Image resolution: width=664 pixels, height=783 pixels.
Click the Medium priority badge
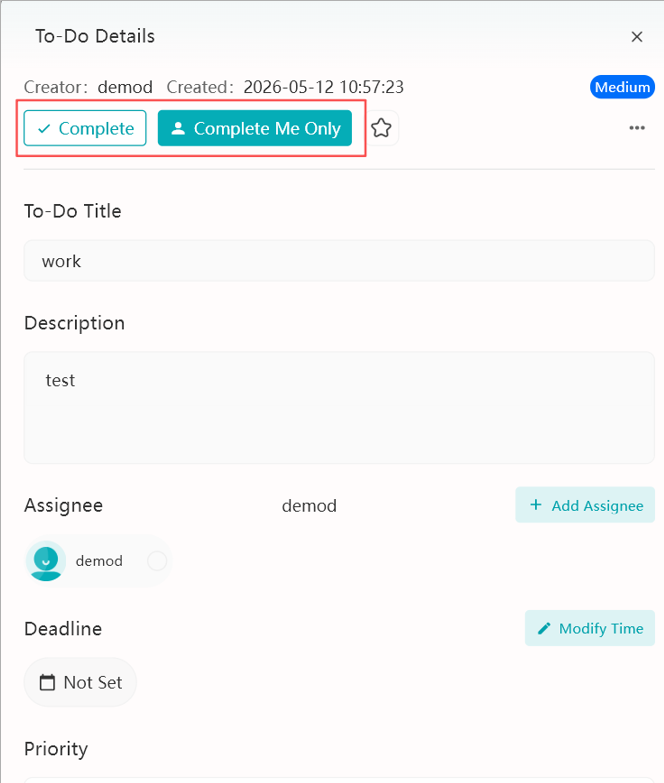point(622,87)
